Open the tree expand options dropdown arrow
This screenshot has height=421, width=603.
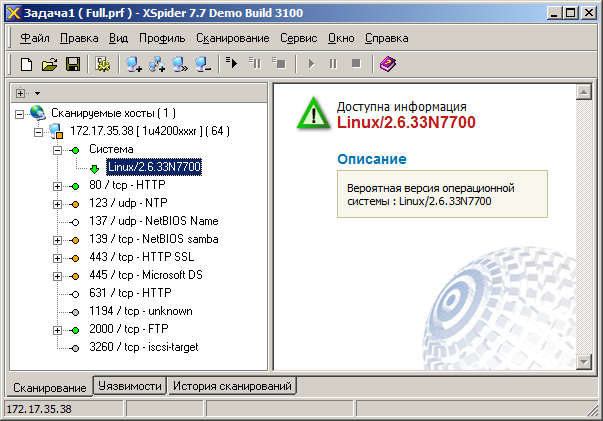tap(37, 93)
